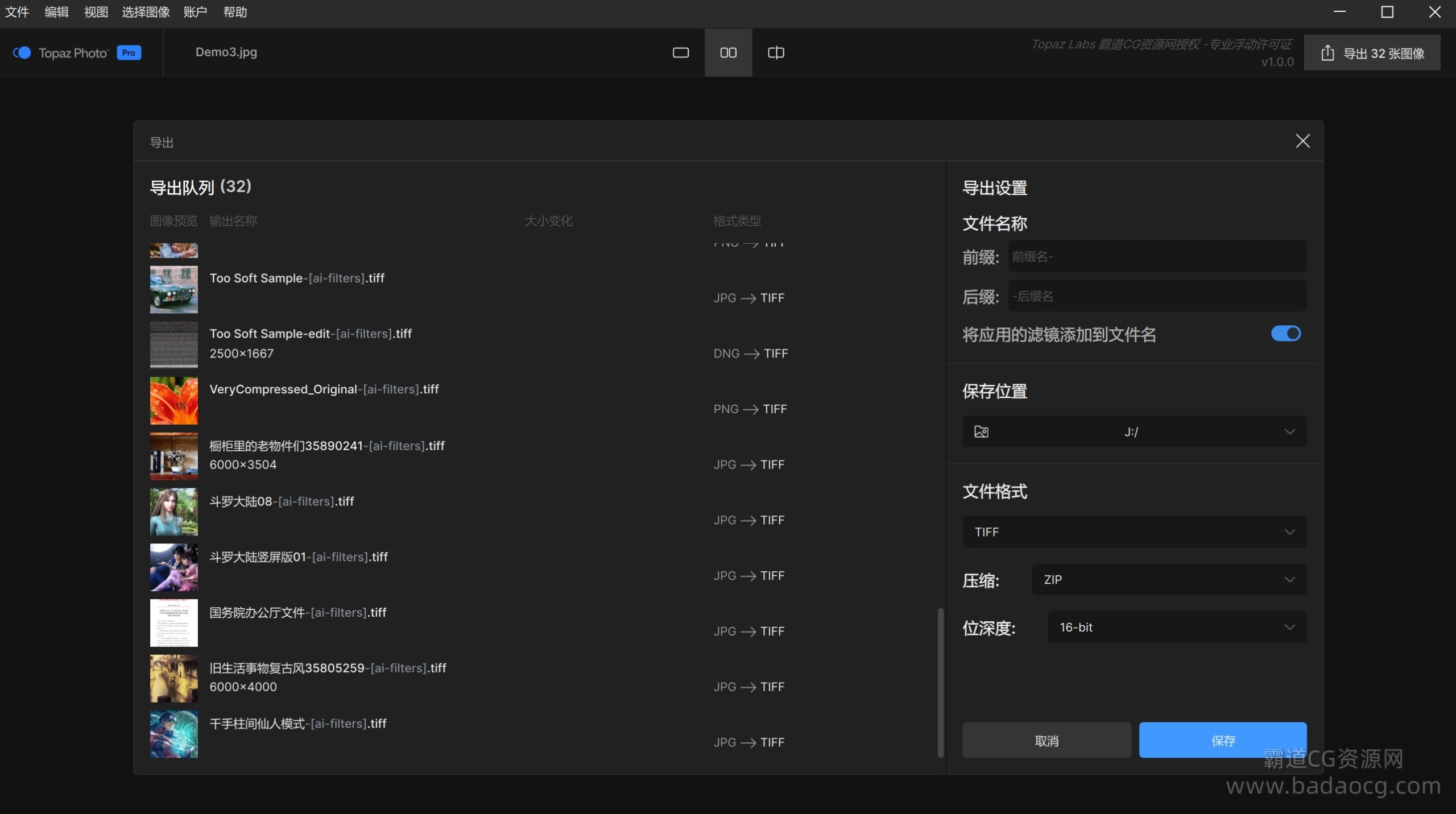
Task: Click the 前缀 prefix input field
Action: point(1156,257)
